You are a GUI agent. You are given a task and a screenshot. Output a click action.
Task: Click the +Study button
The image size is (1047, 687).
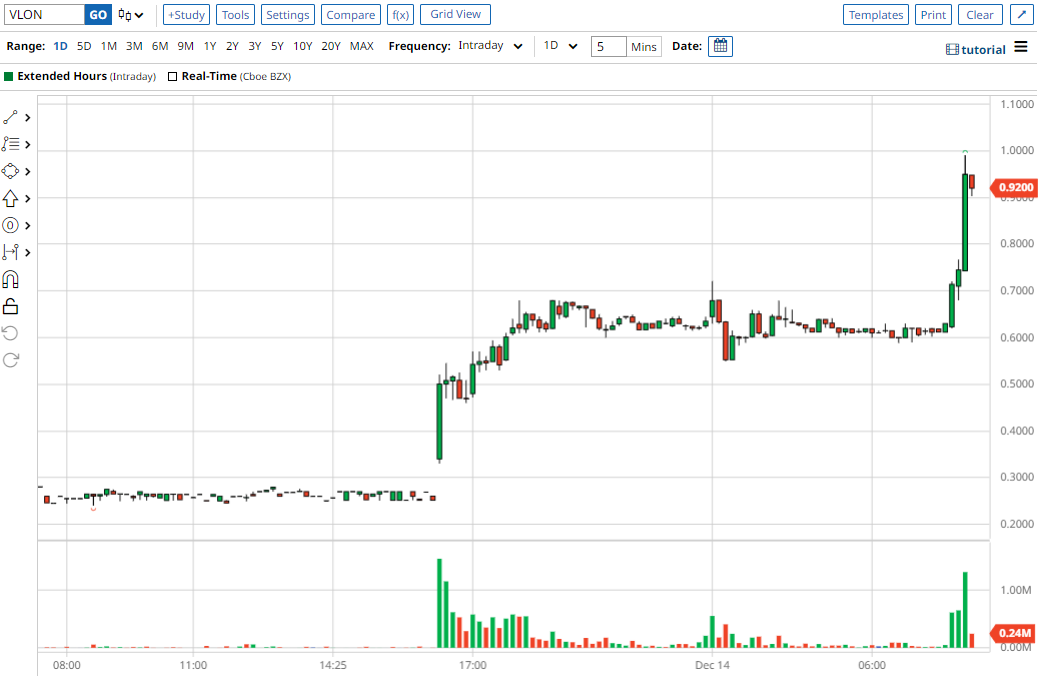tap(186, 15)
